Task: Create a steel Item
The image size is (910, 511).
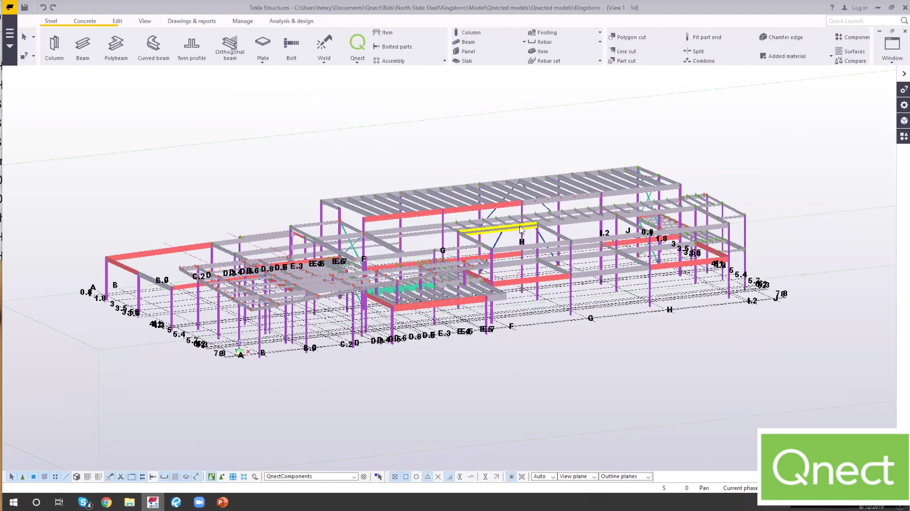Action: [383, 33]
